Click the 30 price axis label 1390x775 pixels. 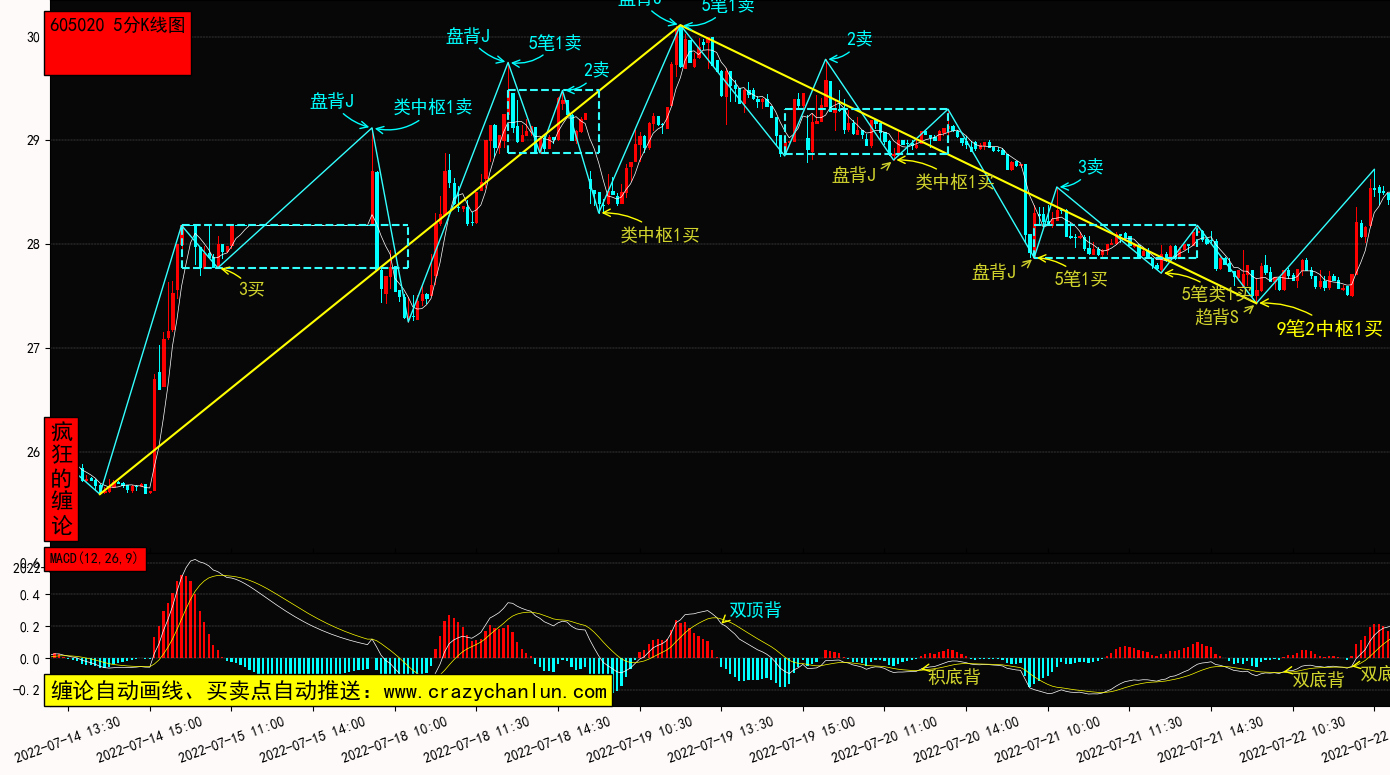click(x=33, y=37)
